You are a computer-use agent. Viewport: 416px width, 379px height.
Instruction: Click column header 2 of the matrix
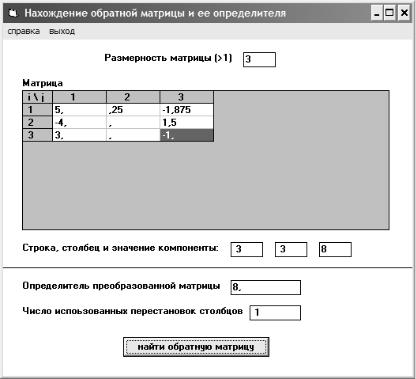pyautogui.click(x=133, y=97)
